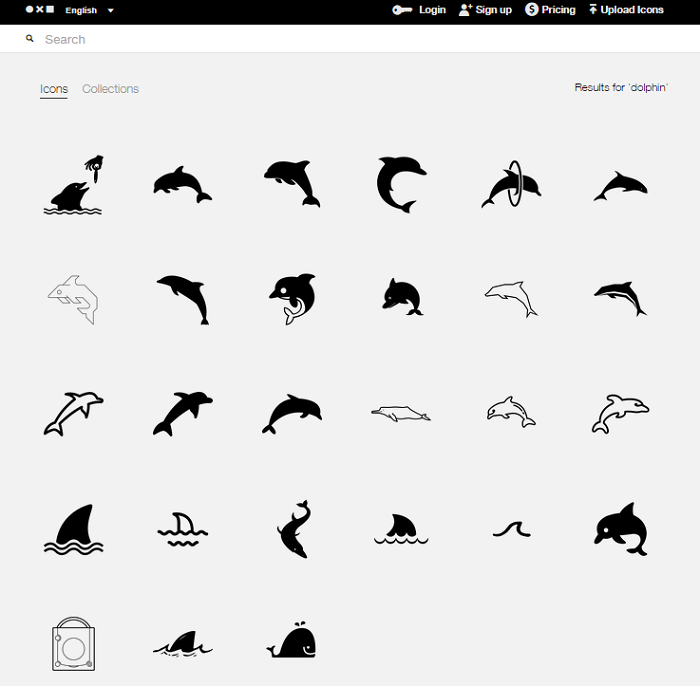Select the small chubby dolphin icon in second row
The image size is (700, 686).
402,297
